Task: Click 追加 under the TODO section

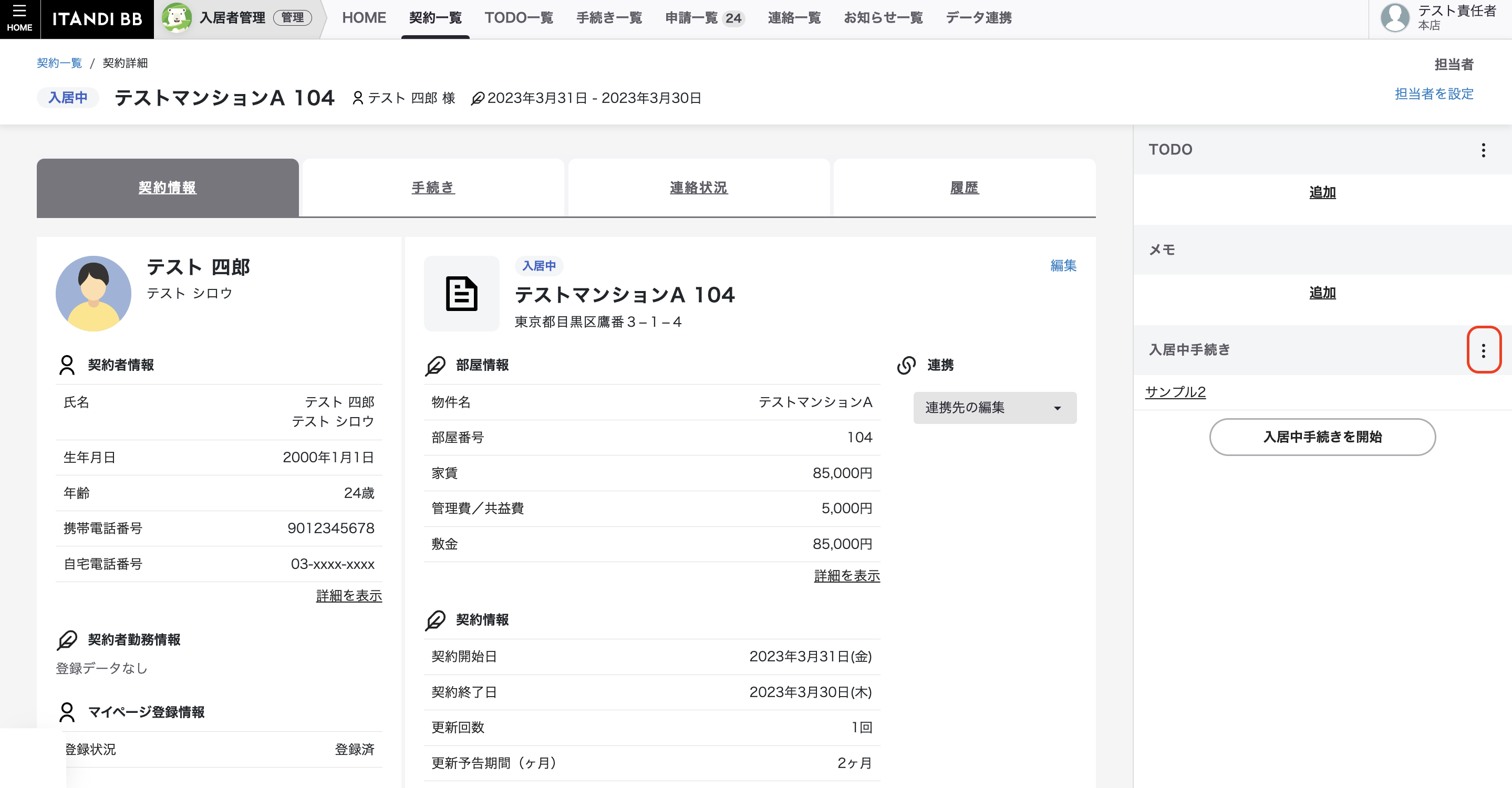Action: coord(1322,192)
